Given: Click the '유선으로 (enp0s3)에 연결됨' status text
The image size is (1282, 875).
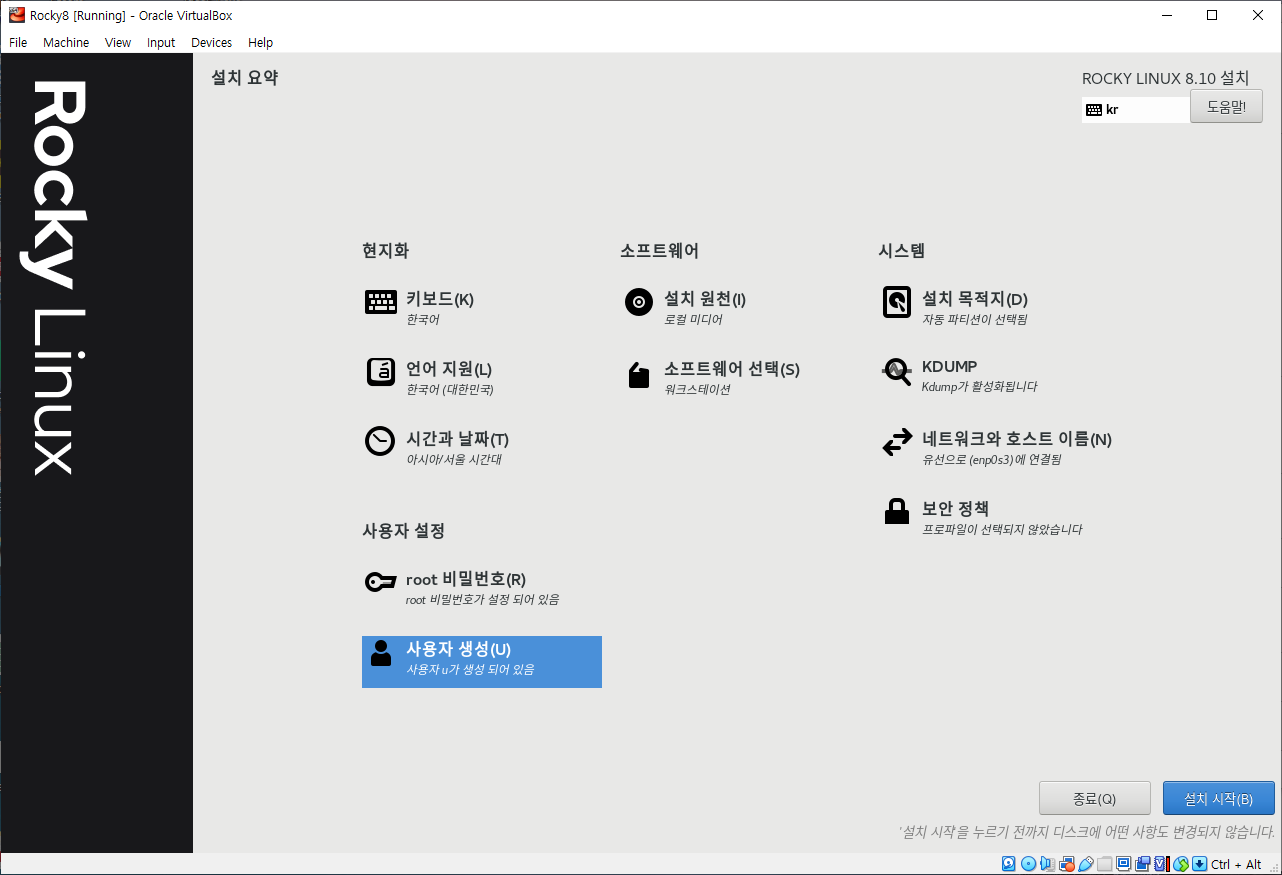Looking at the screenshot, I should coord(991,460).
